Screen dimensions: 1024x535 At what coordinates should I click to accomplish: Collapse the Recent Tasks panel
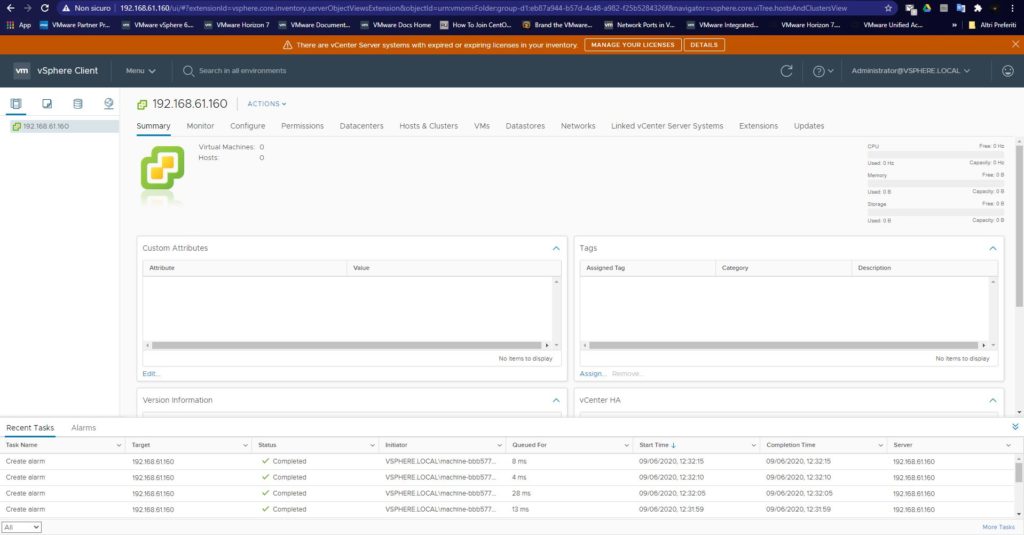(1015, 427)
